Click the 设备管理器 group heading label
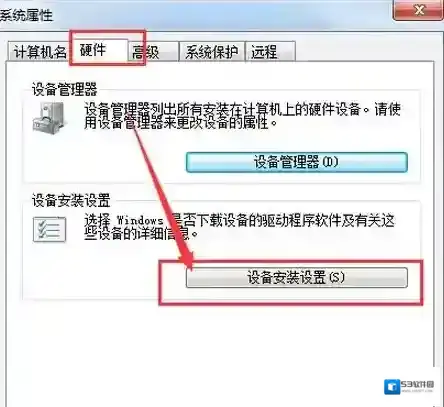Image resolution: width=444 pixels, height=407 pixels. tap(64, 89)
